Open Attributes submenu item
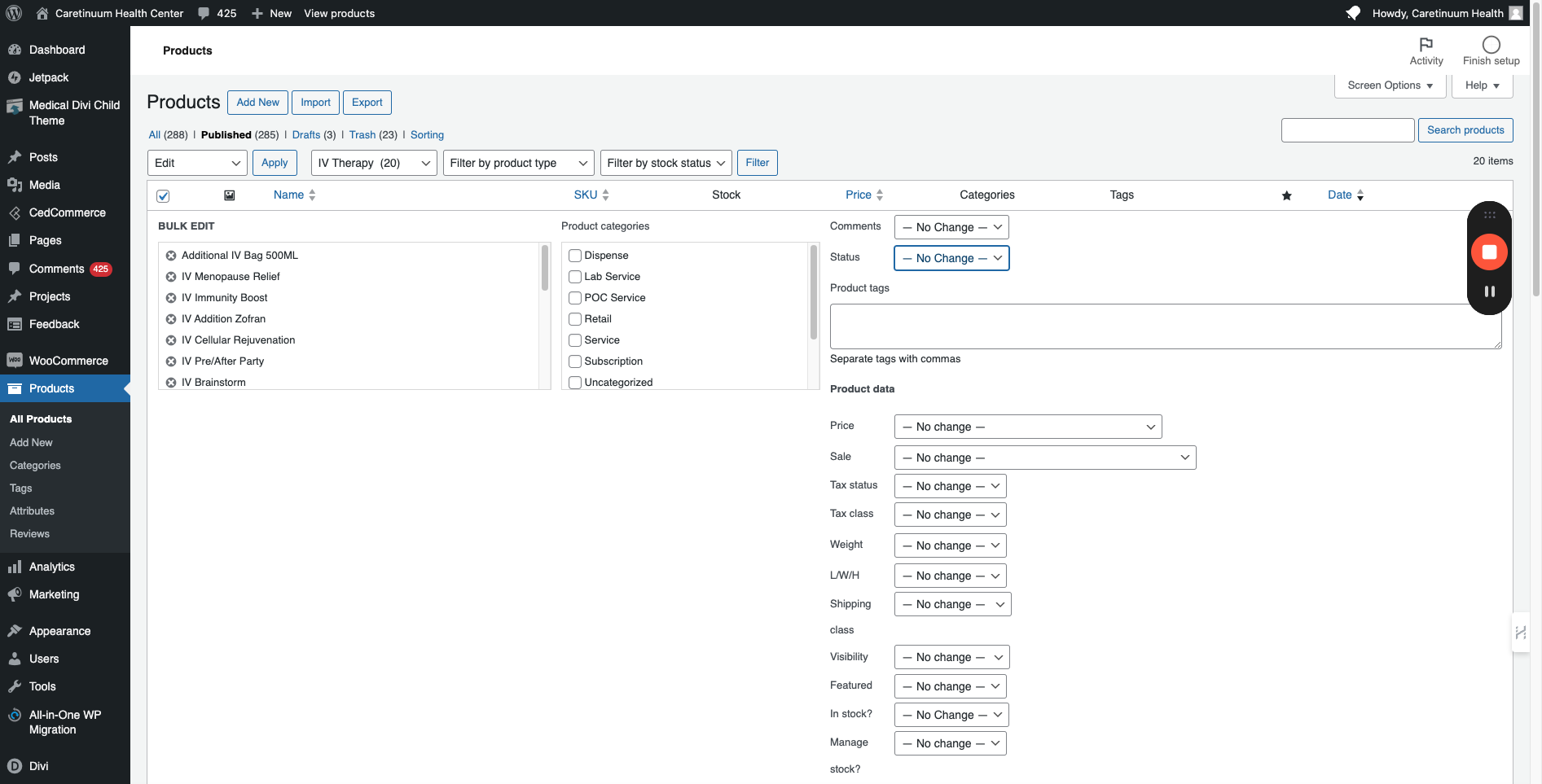 pyautogui.click(x=32, y=511)
